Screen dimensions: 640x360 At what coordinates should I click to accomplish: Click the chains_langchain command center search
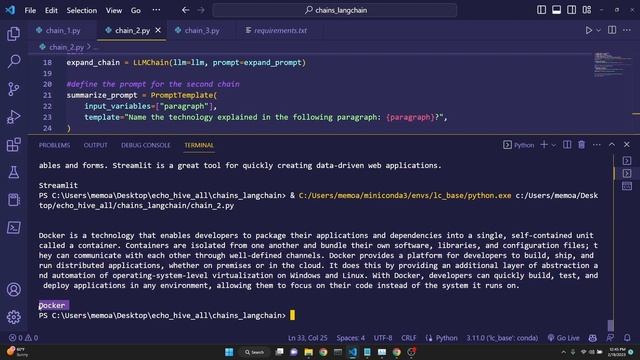[335, 10]
